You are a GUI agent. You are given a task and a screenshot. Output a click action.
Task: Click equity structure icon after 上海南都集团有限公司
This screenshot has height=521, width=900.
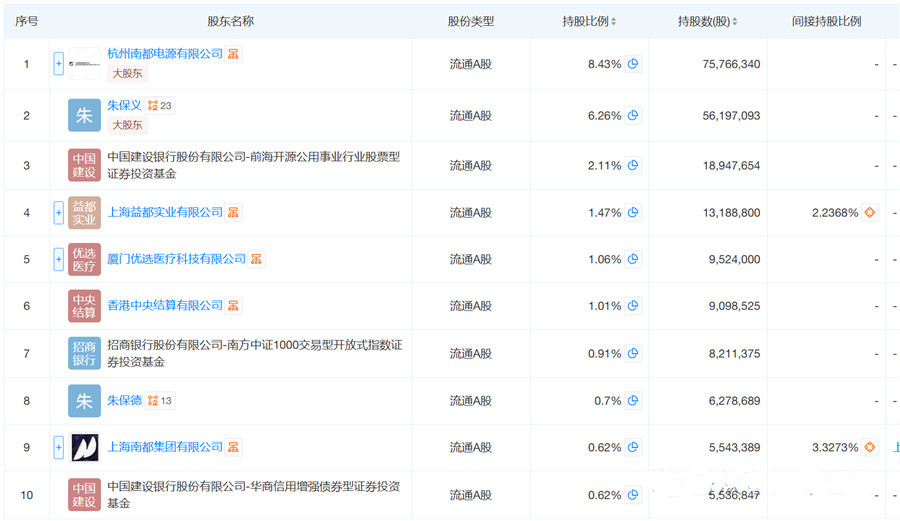coord(233,447)
